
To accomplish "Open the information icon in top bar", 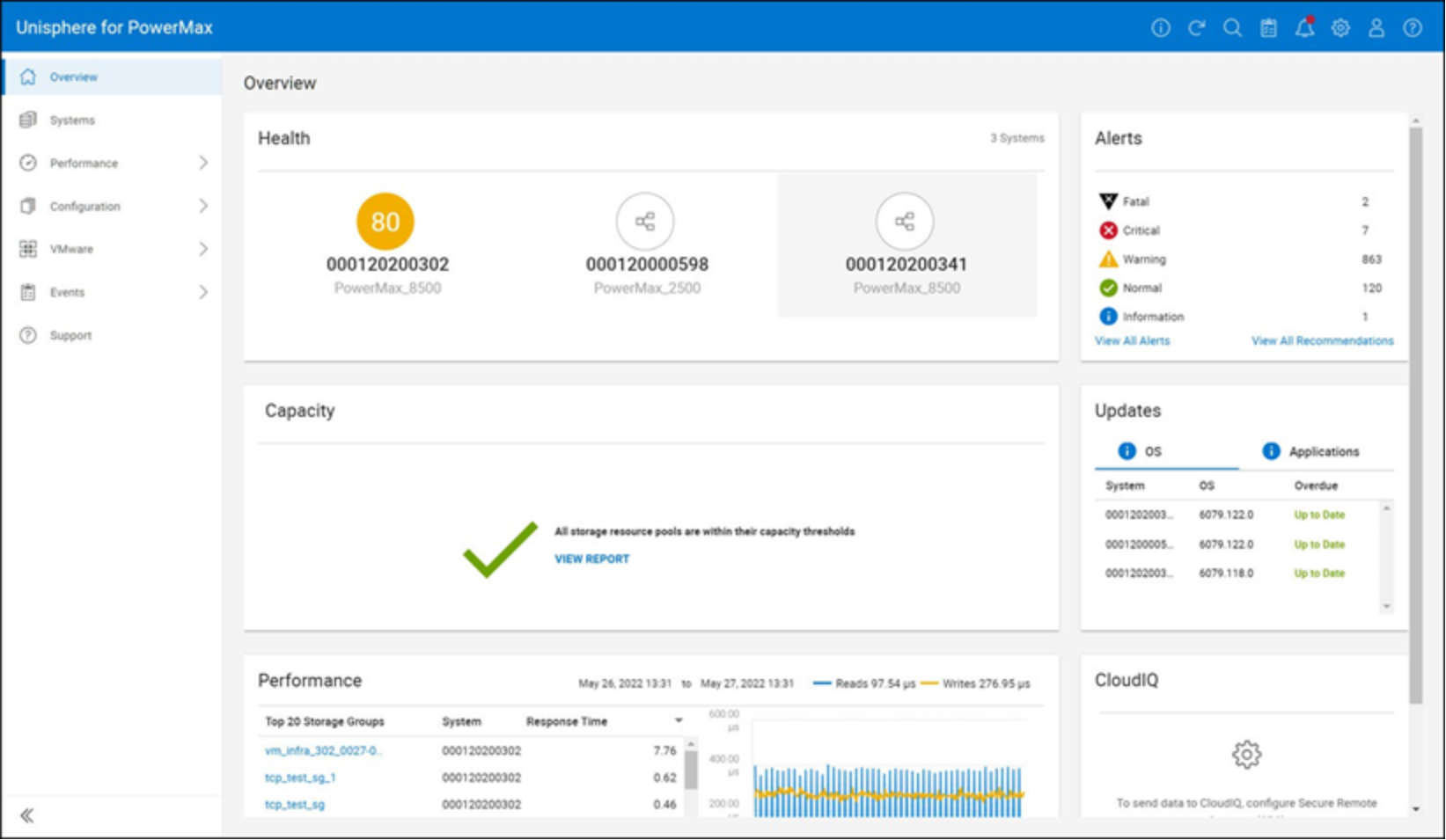I will 1161,28.
